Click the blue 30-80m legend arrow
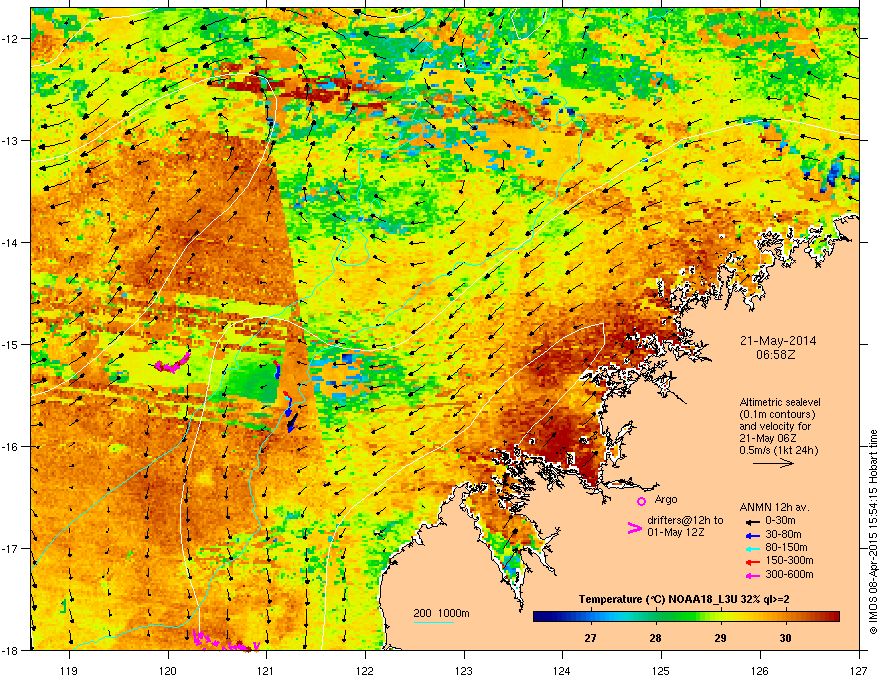The width and height of the screenshot is (880, 680). [753, 535]
